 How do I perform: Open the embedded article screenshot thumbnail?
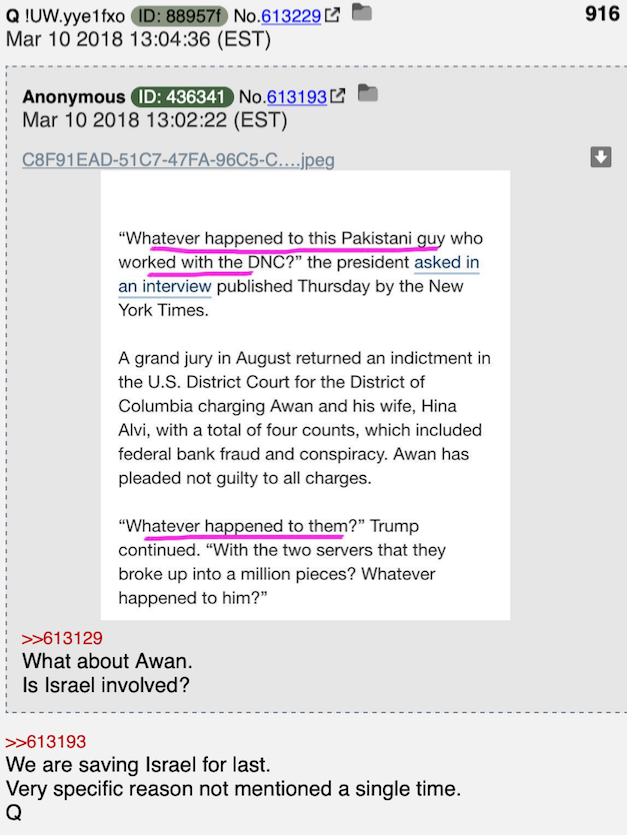[x=305, y=395]
